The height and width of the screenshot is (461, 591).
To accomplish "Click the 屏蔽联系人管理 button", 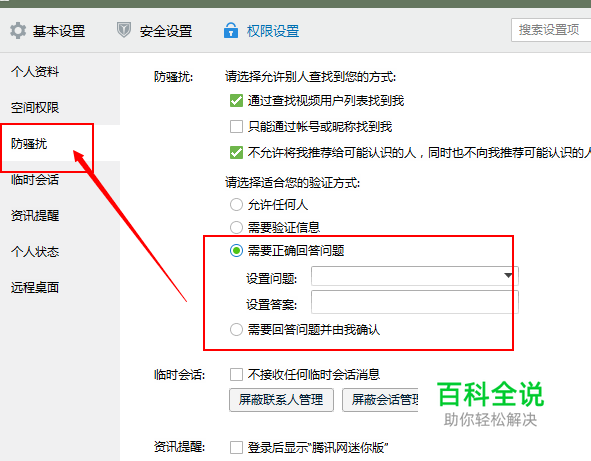I will (x=281, y=400).
